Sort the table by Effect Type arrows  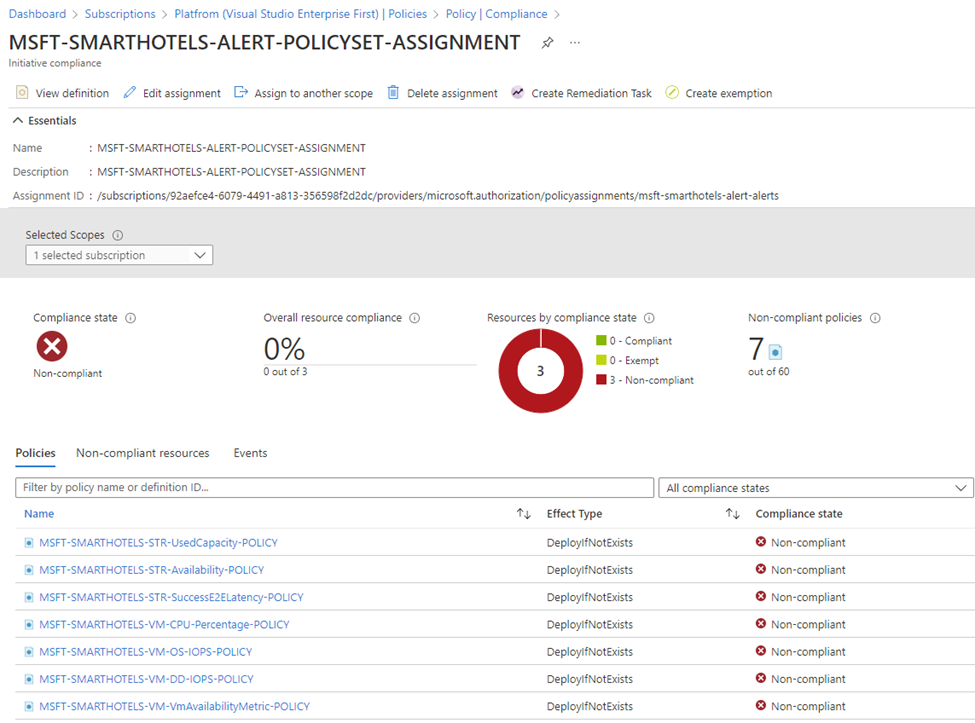(732, 514)
